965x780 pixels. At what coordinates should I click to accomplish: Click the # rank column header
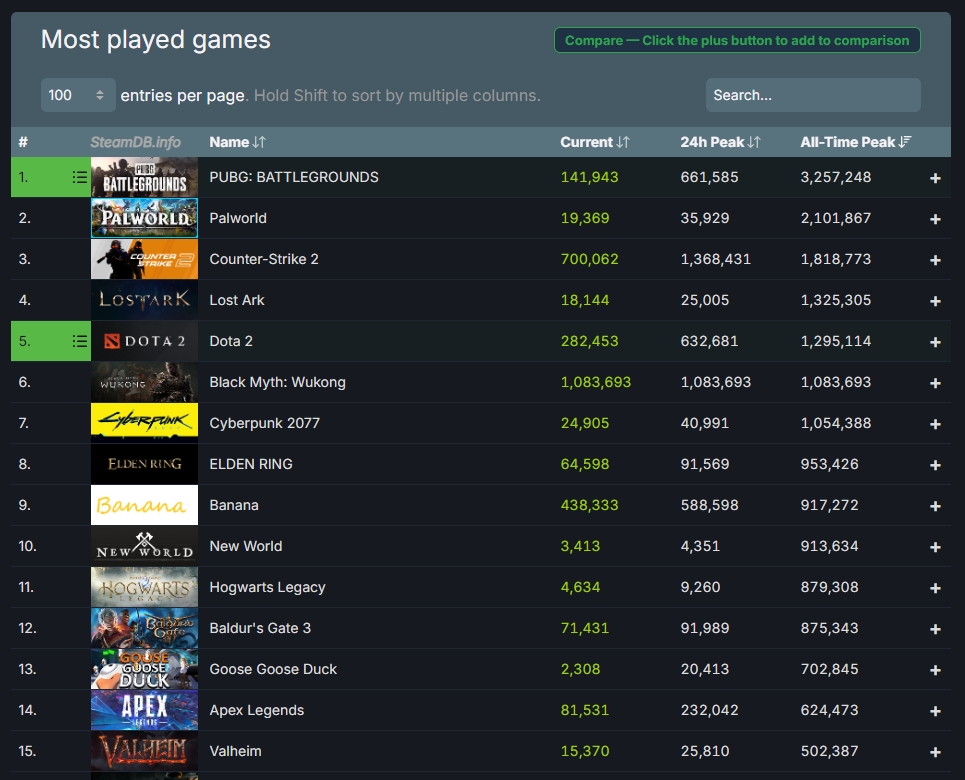pos(23,142)
